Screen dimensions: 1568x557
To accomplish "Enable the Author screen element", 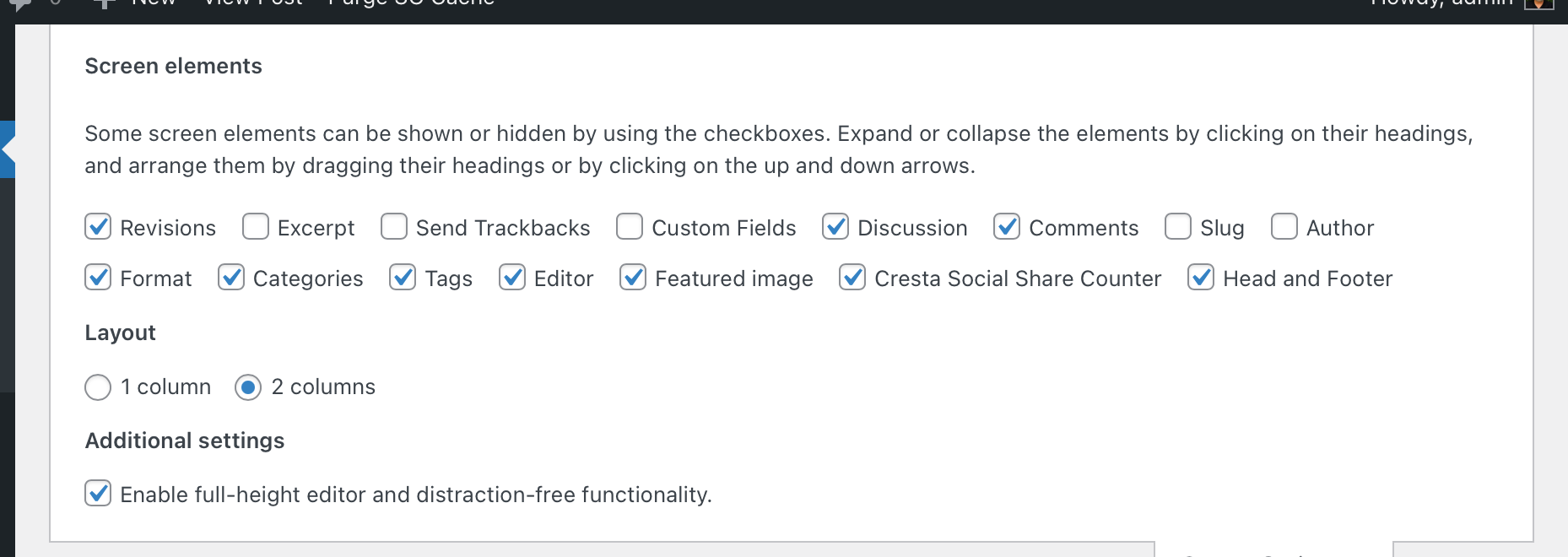I will tap(1284, 226).
